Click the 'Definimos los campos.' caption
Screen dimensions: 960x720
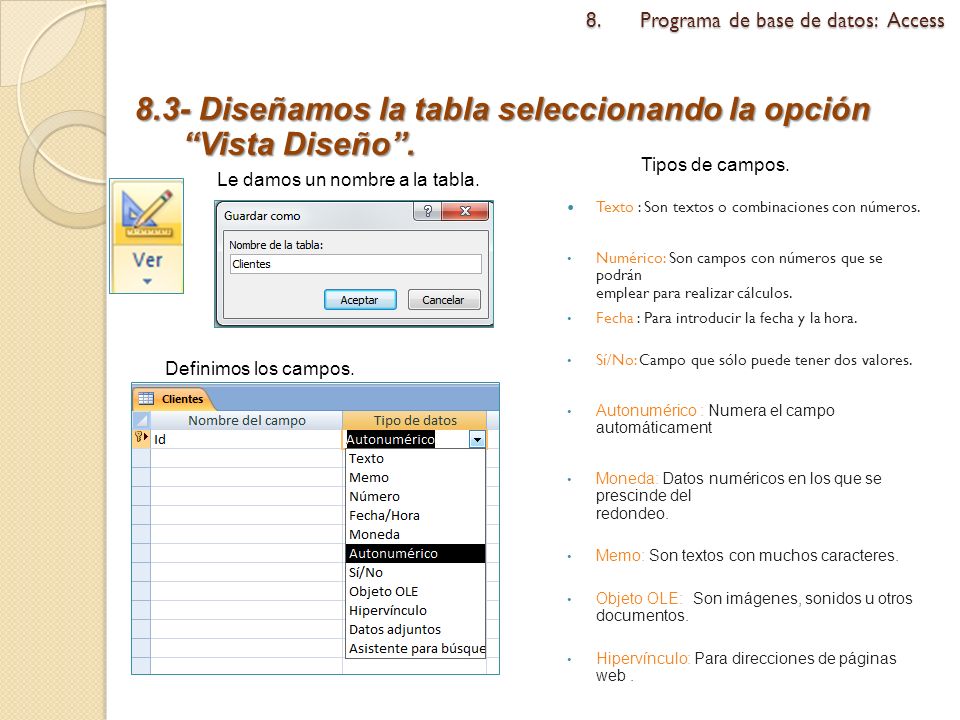pos(260,369)
